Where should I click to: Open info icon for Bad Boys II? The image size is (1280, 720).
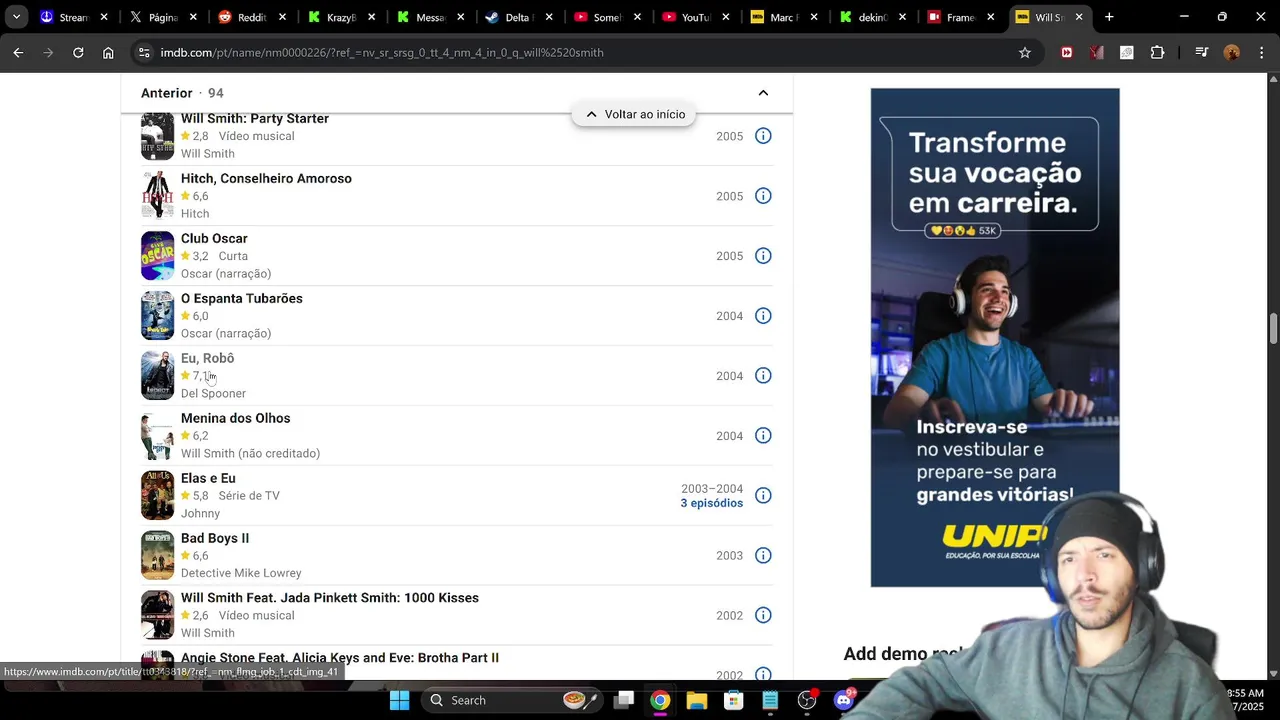click(x=763, y=556)
